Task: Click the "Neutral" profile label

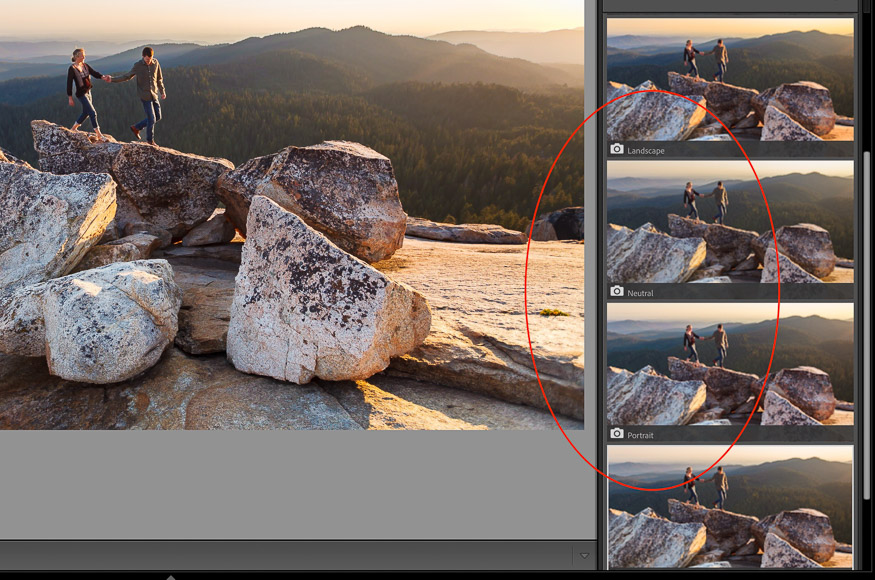Action: pos(640,293)
